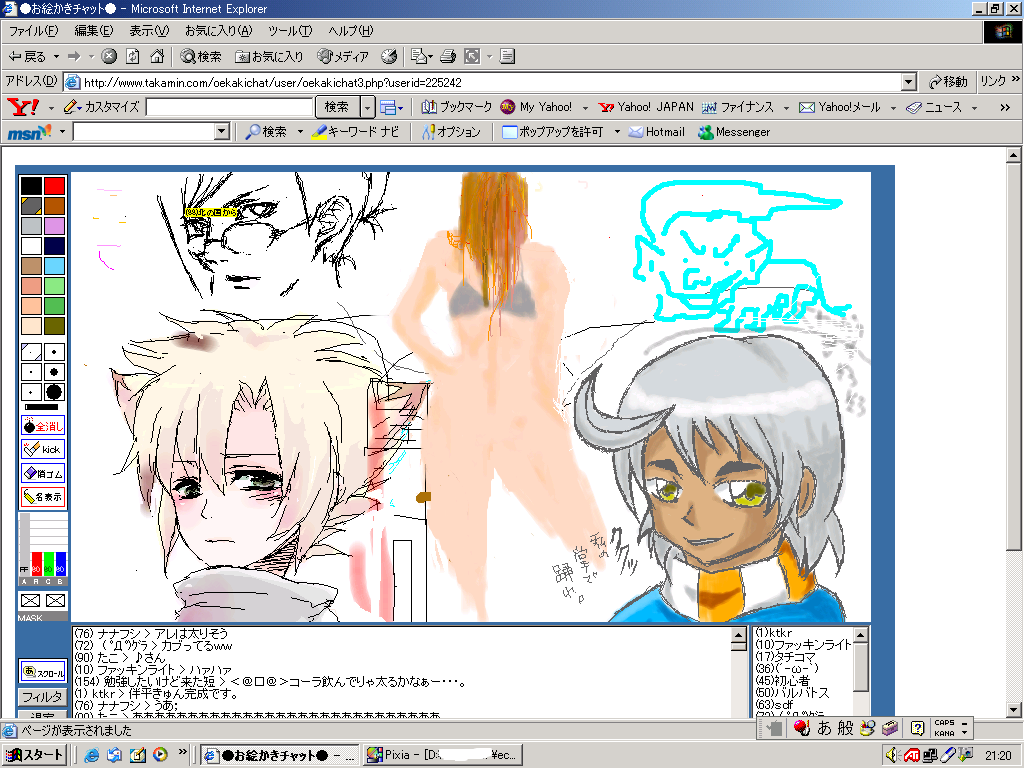Click the キーワード ナビ button

coord(355,132)
